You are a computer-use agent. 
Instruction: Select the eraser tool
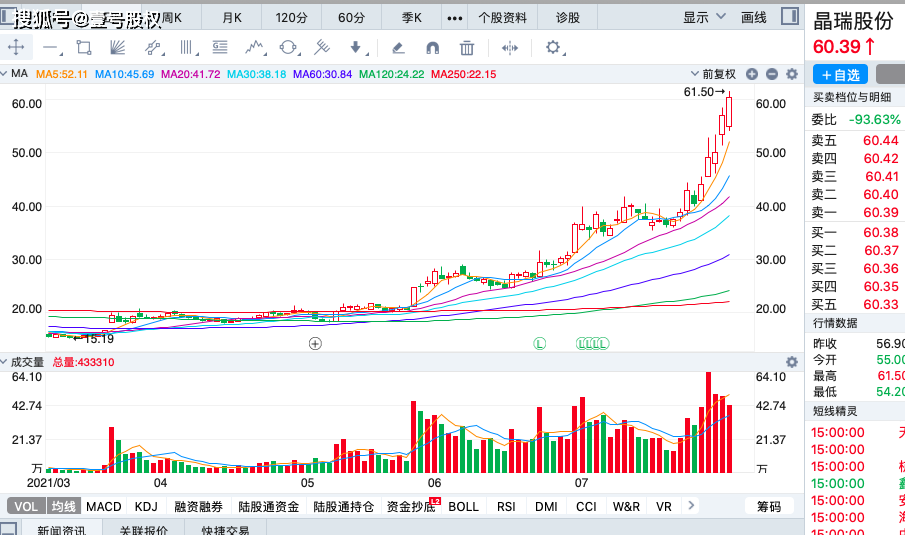pos(398,48)
